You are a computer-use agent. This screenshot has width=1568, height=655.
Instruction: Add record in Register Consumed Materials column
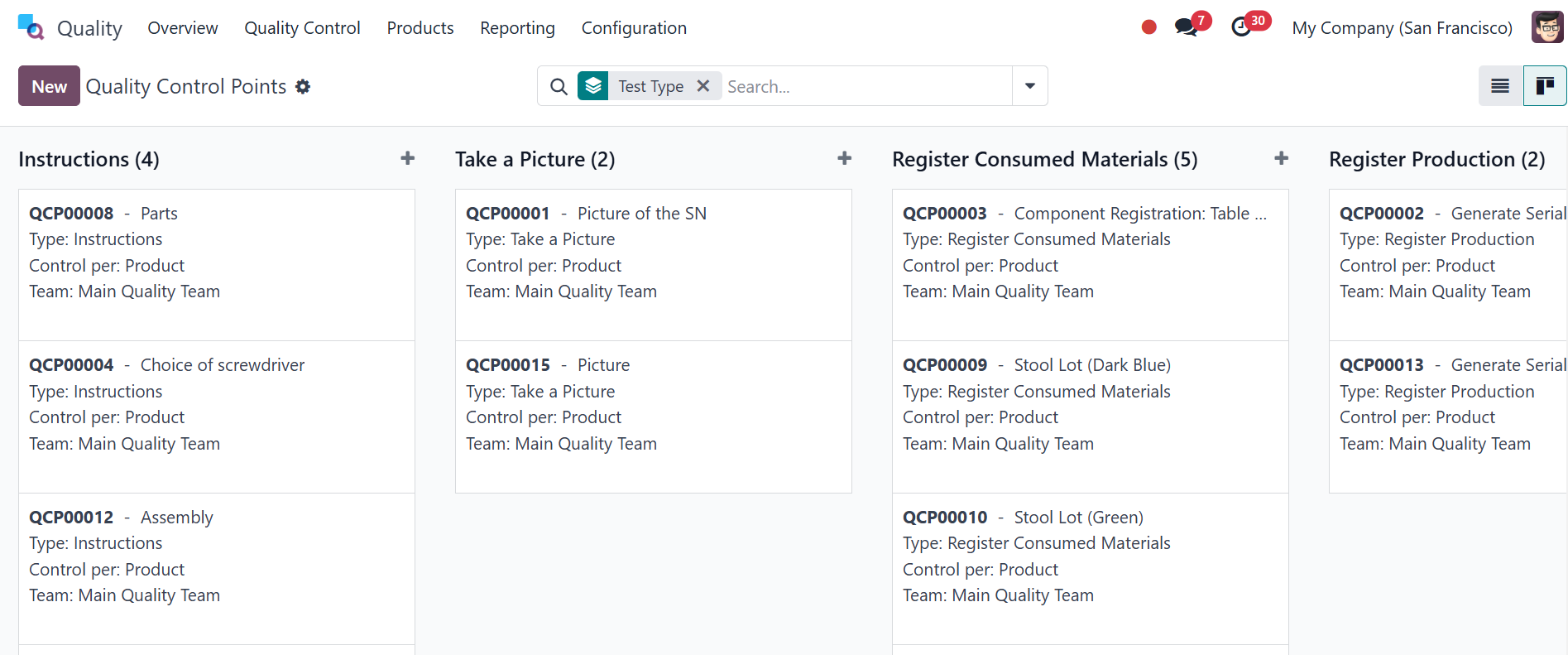[x=1281, y=158]
